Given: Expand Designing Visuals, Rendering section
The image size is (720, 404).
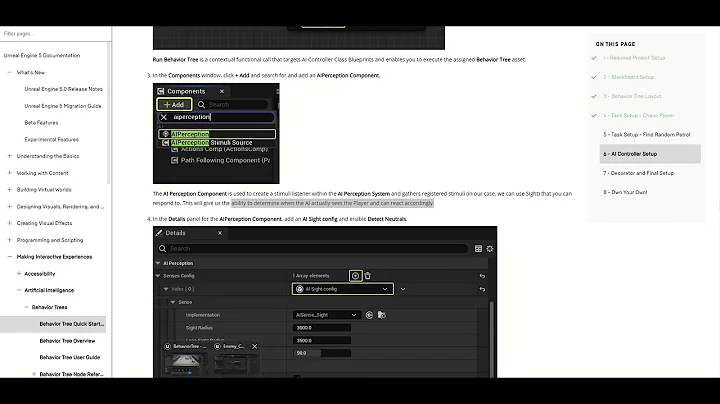Looking at the screenshot, I should (10, 207).
